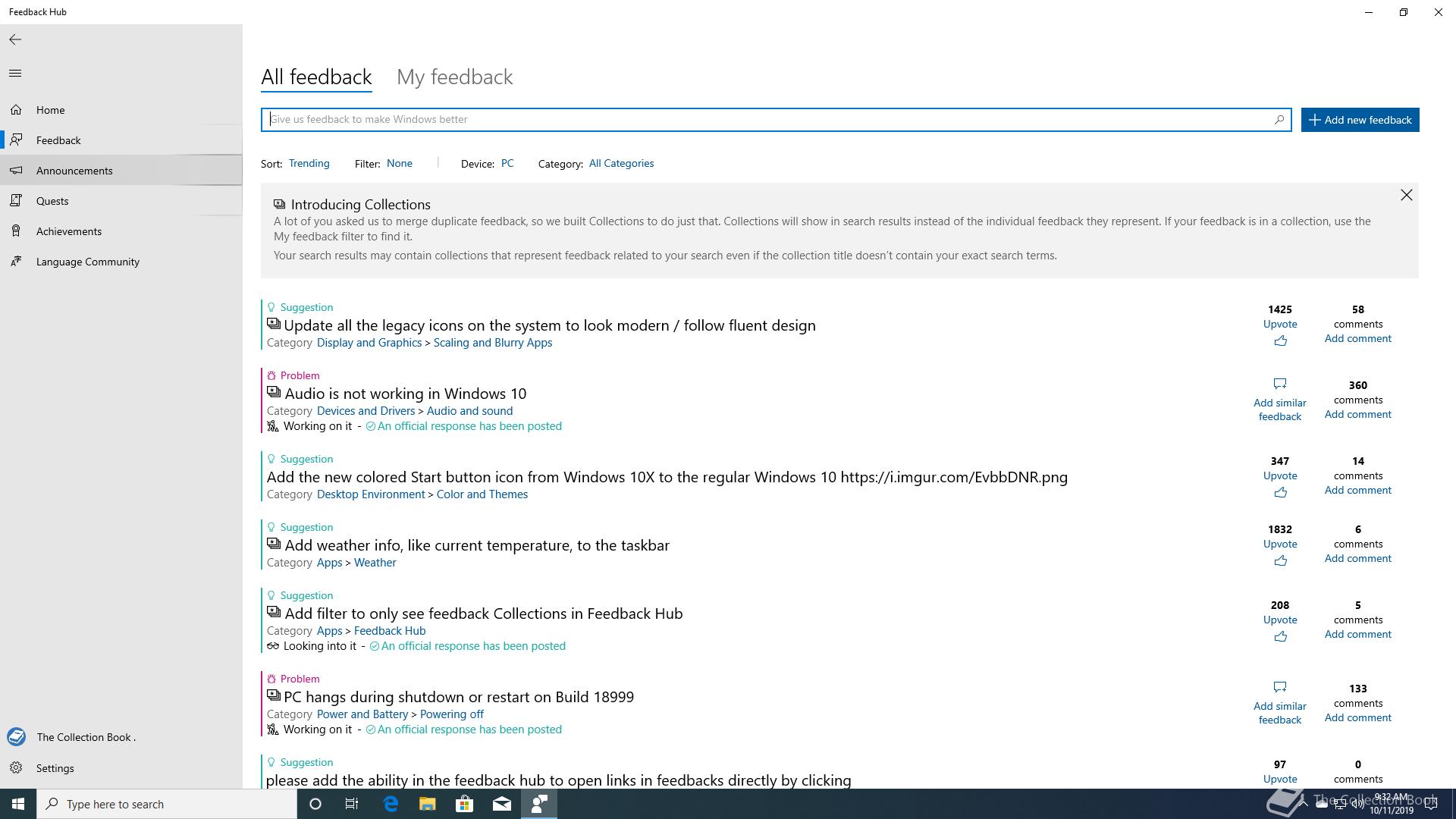Open the Weather category link

point(375,563)
